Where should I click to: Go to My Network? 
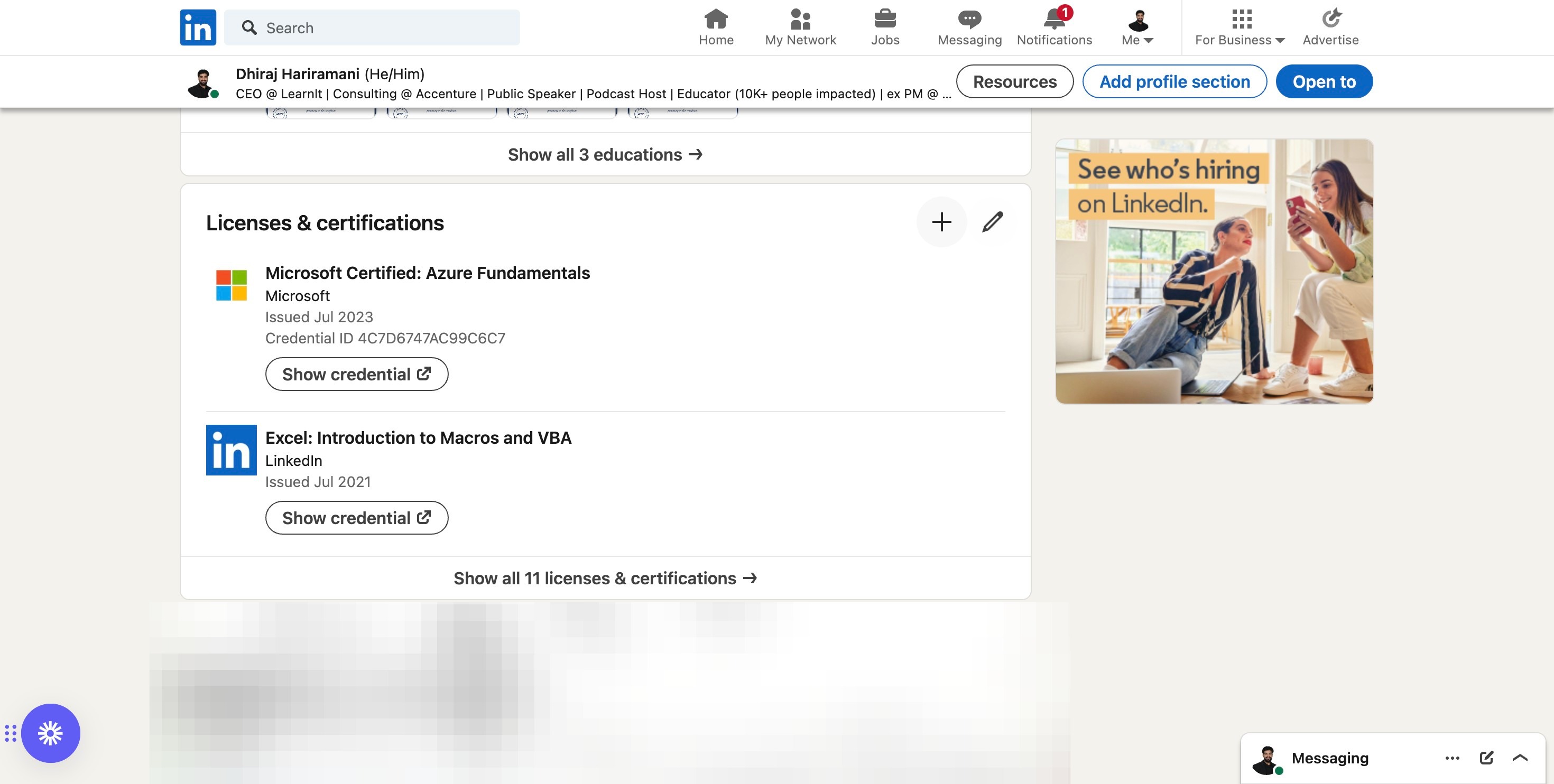800,27
